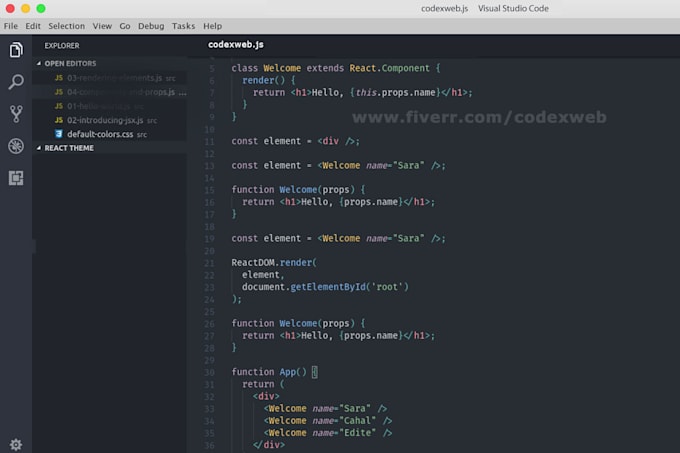Click JS icon of 03-rendering-elements.js
This screenshot has height=453, width=680.
coord(59,78)
